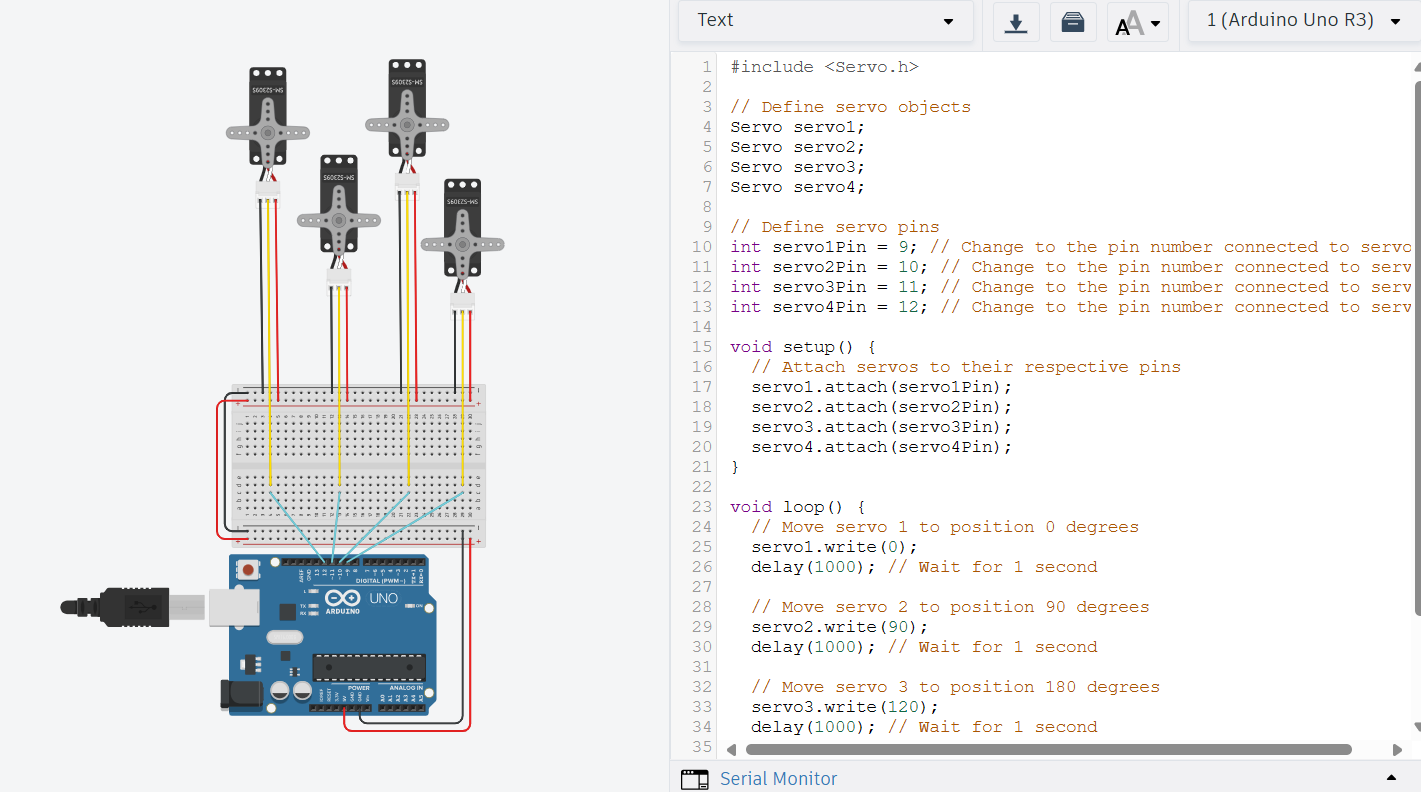
Task: Click 'servo1.write(0);' line
Action: pyautogui.click(x=834, y=547)
